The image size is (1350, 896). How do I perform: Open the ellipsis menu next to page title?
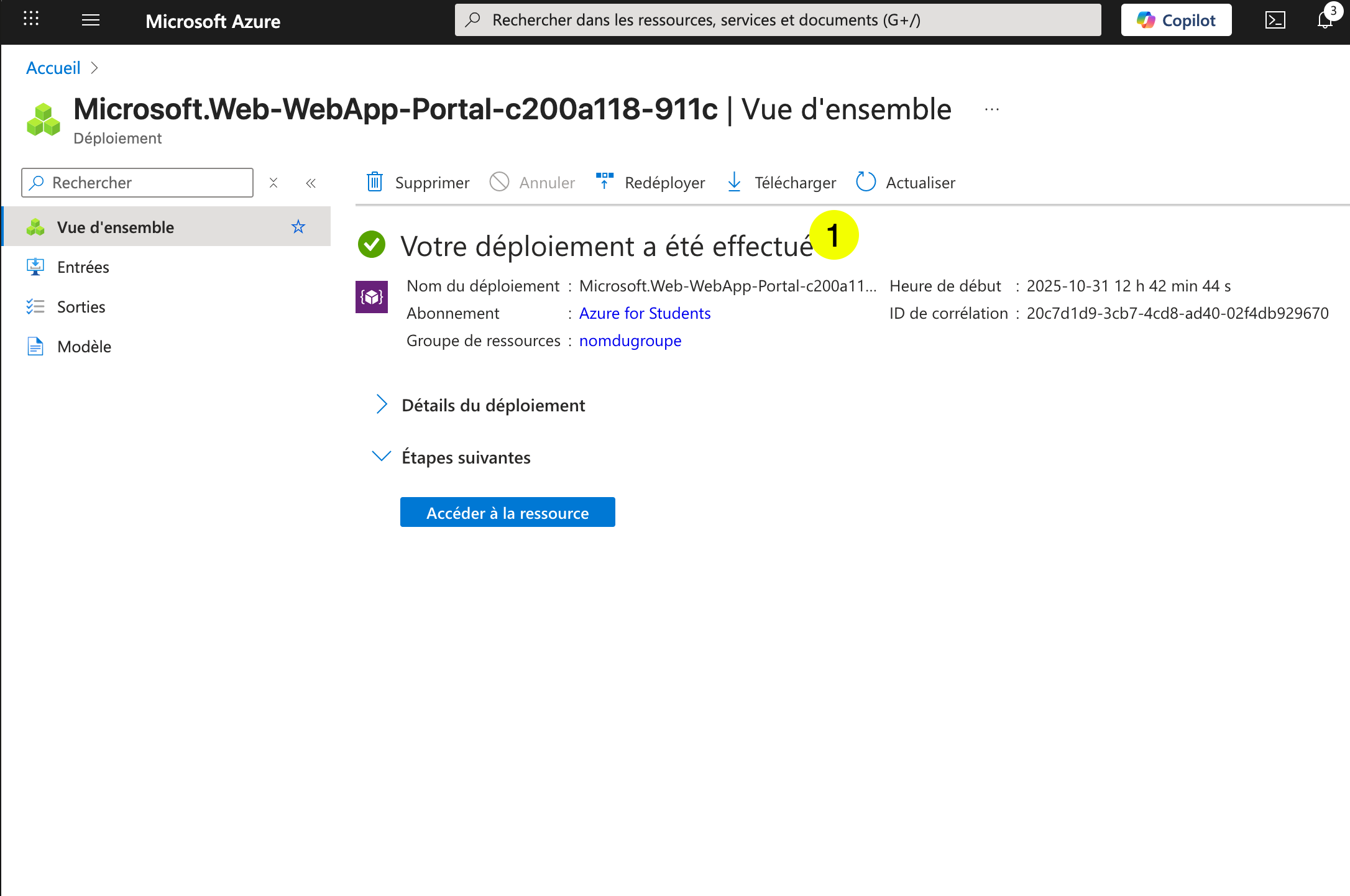tap(991, 109)
